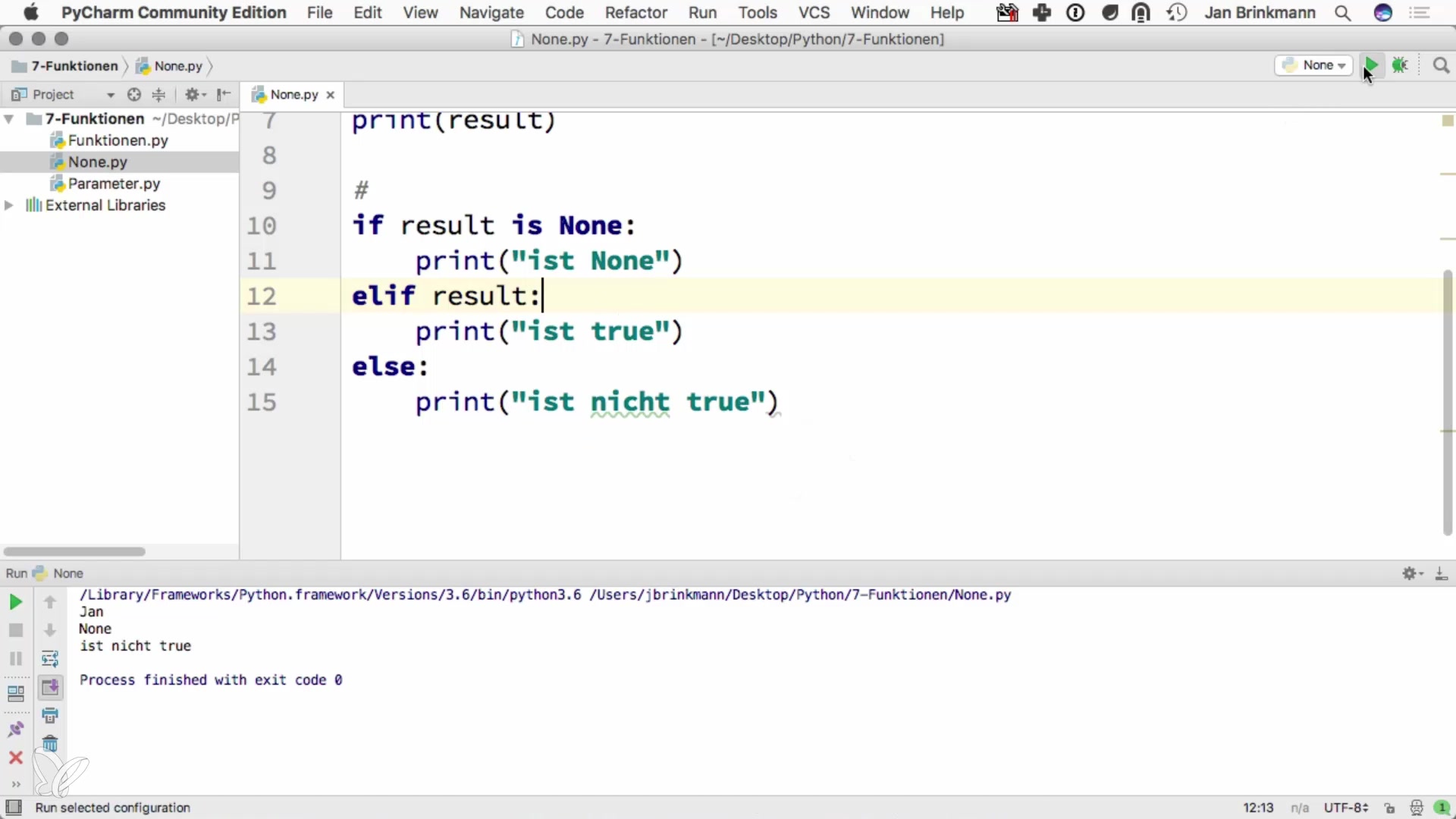Image resolution: width=1456 pixels, height=819 pixels.
Task: Clear console with the trash can icon
Action: (x=50, y=744)
